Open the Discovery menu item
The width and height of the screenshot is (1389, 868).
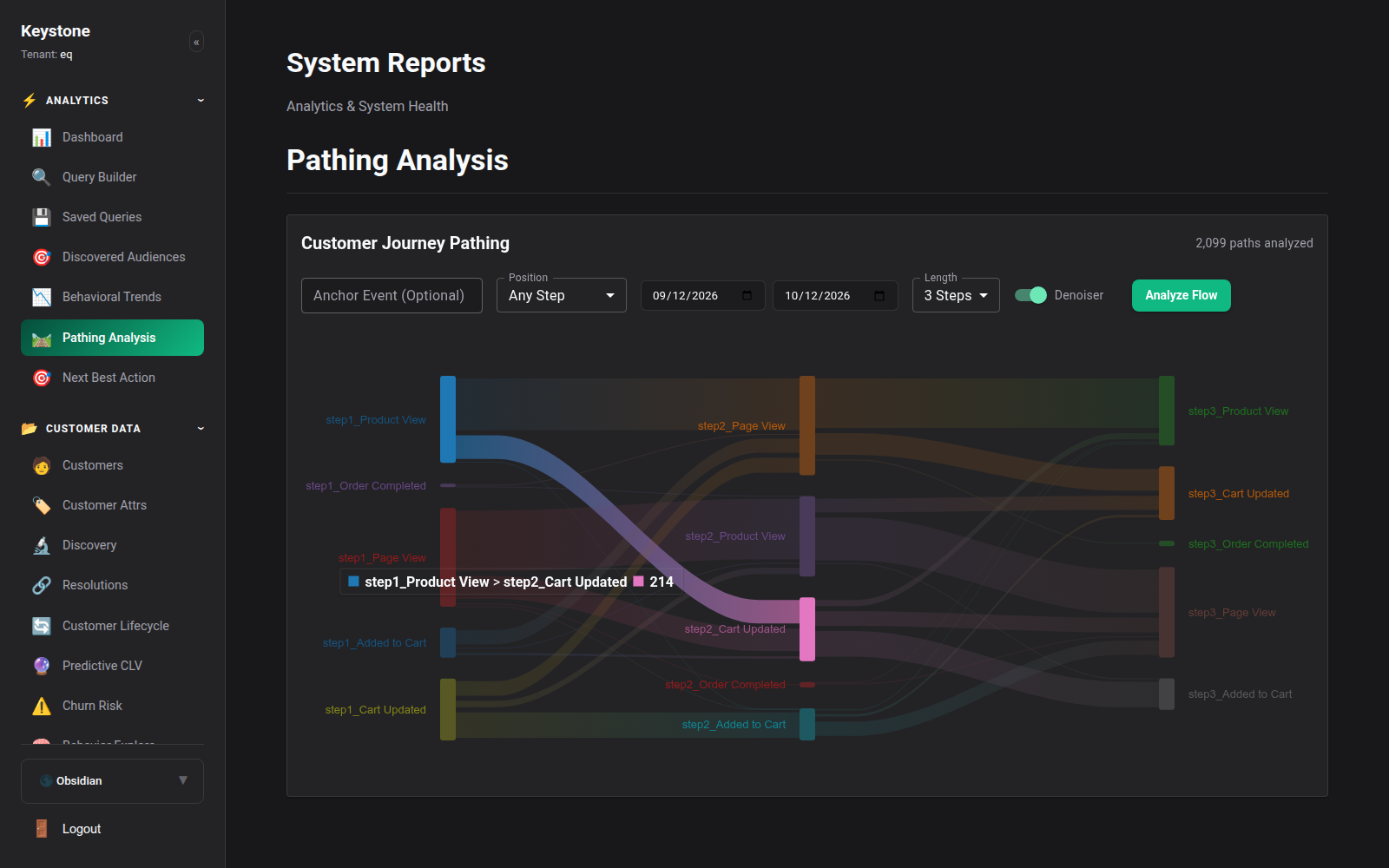[112, 545]
